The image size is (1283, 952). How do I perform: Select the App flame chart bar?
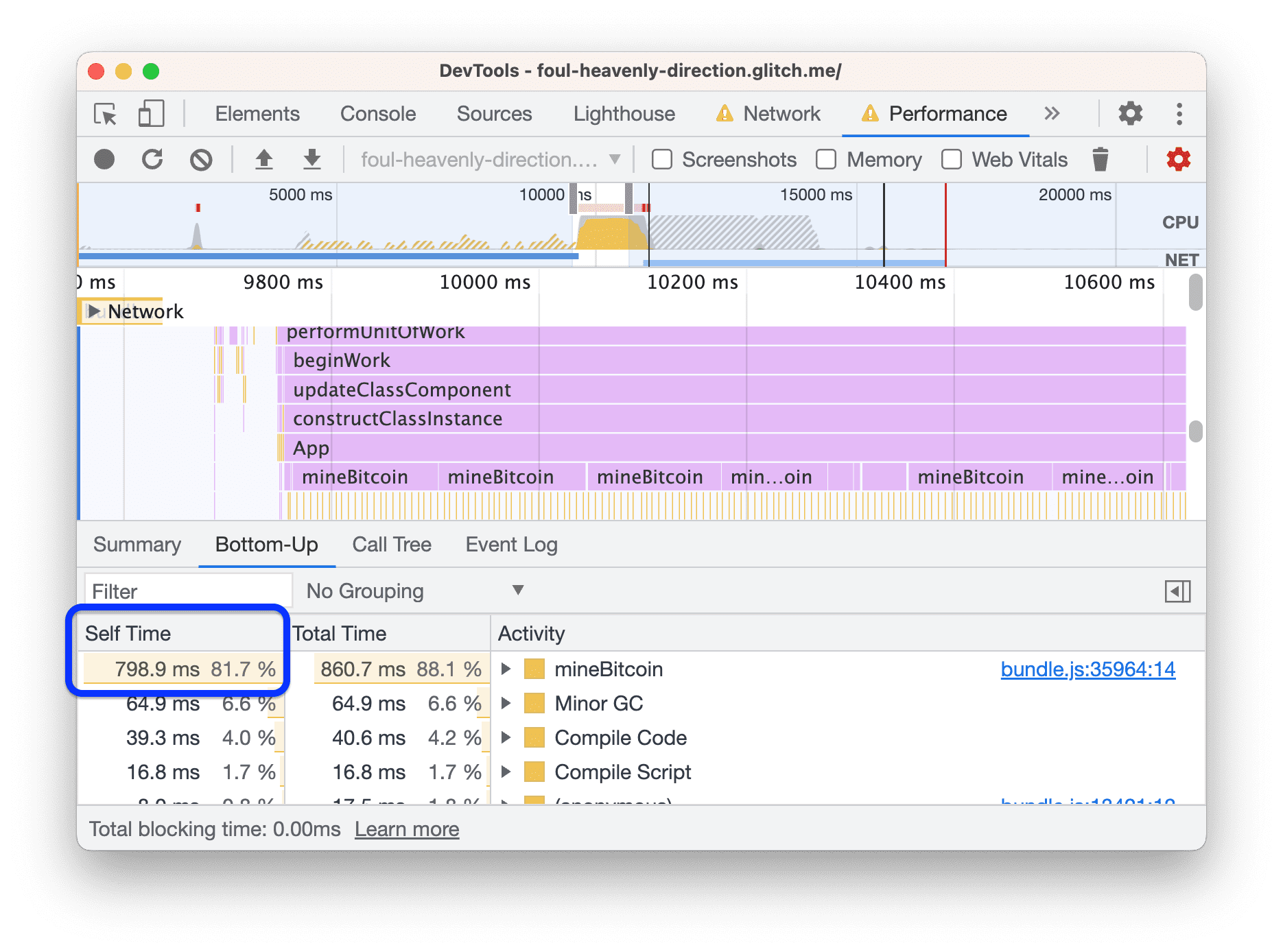734,449
